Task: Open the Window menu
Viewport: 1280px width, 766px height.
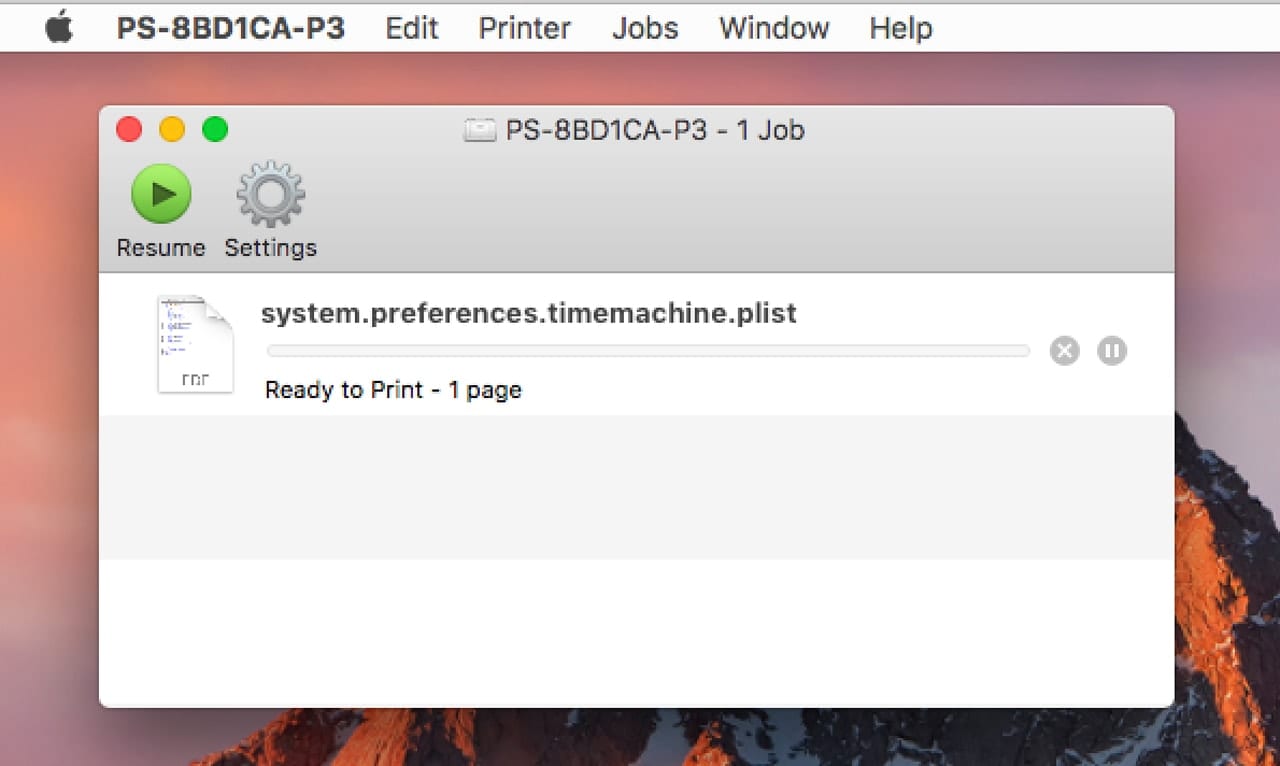Action: (773, 28)
